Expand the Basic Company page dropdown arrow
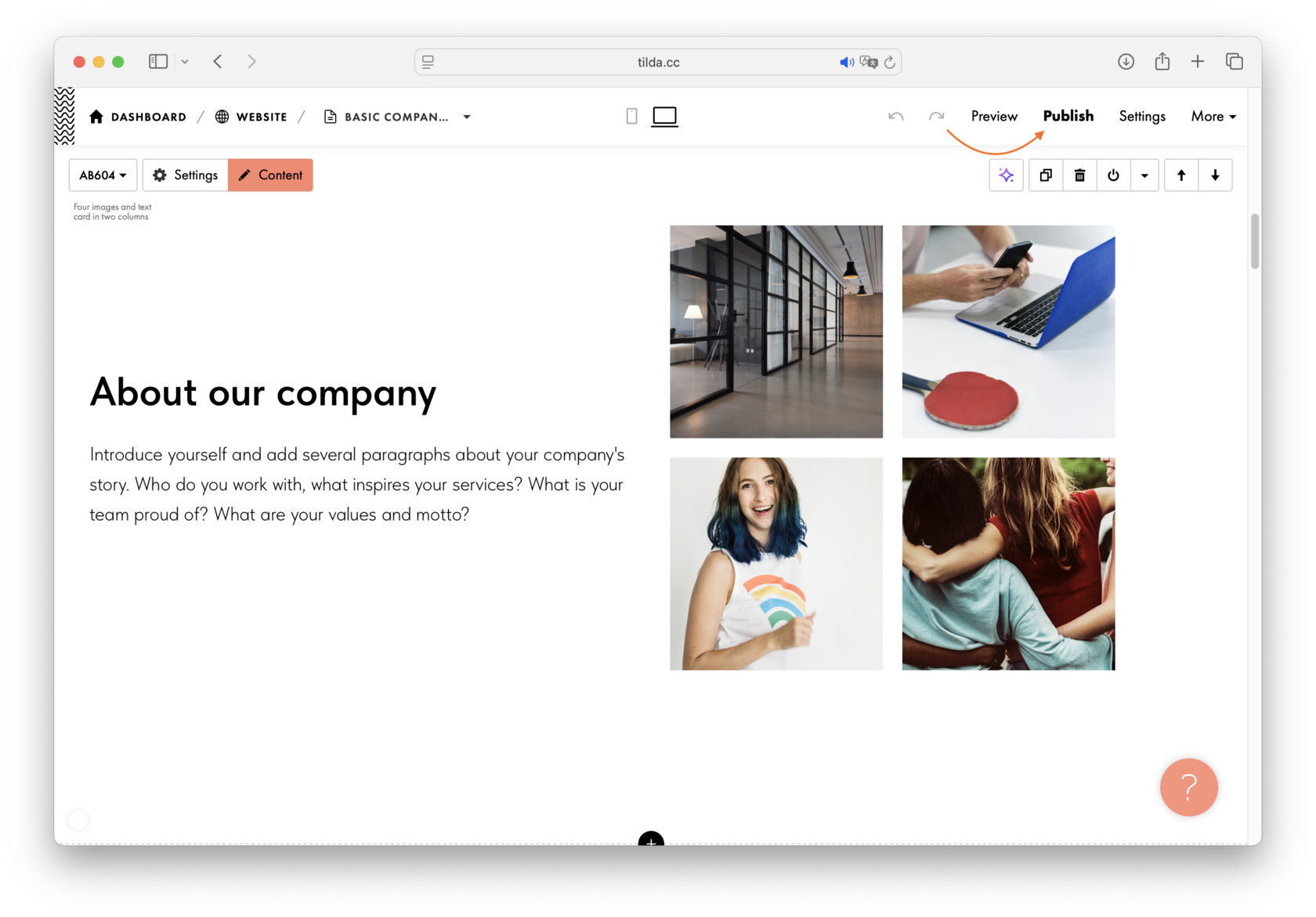Viewport: 1316px width, 917px height. [467, 117]
